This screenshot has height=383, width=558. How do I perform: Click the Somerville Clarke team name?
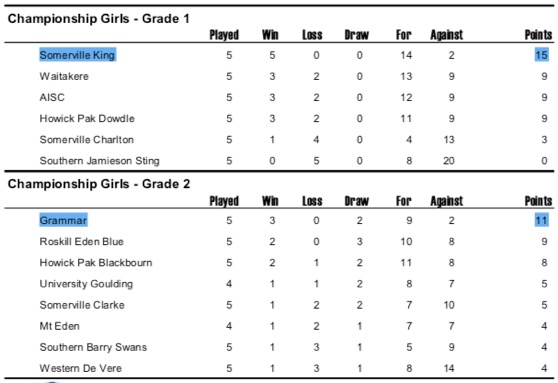82,305
